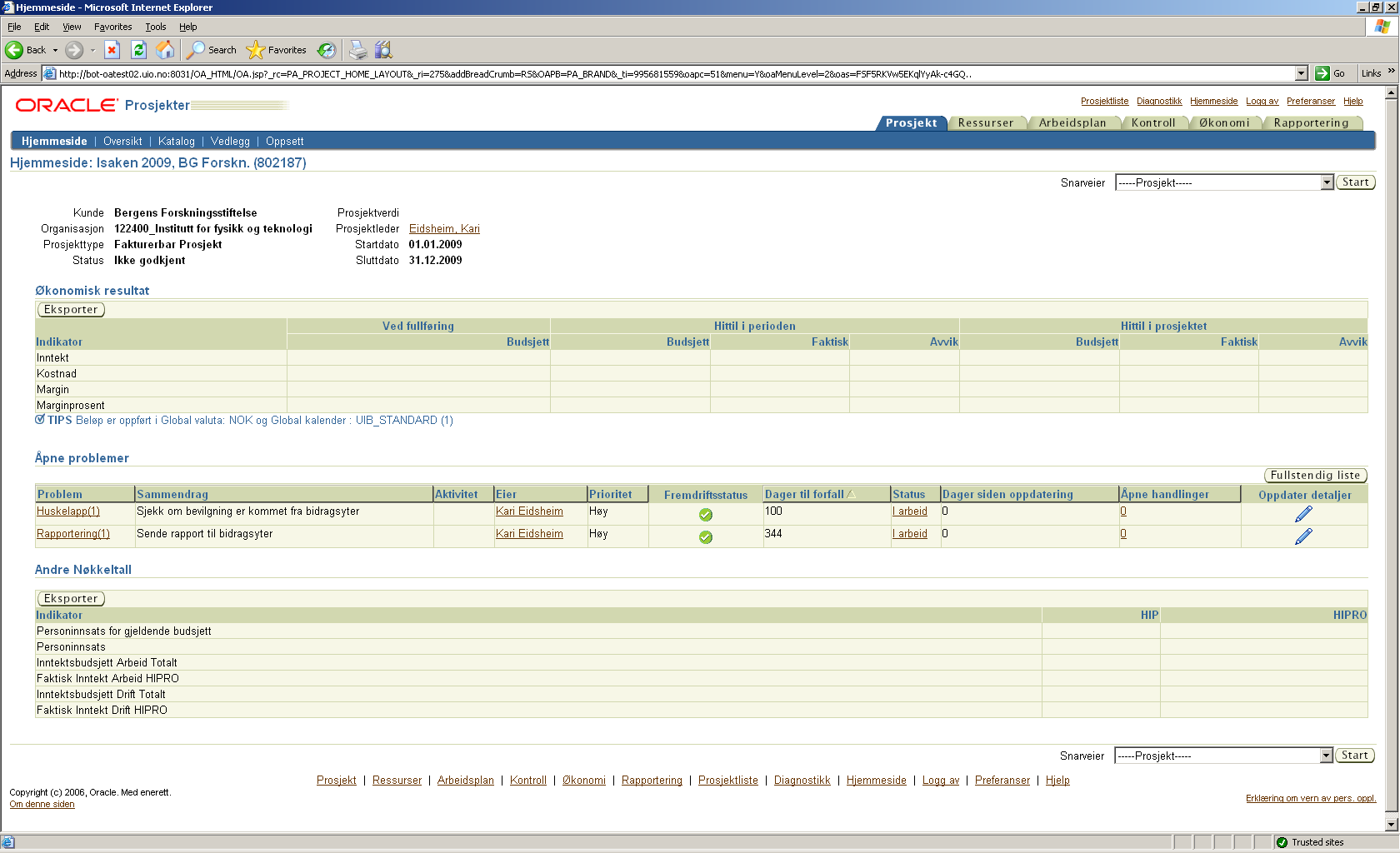Click the History icon in toolbar
Screen dimensions: 1400x853
327,50
